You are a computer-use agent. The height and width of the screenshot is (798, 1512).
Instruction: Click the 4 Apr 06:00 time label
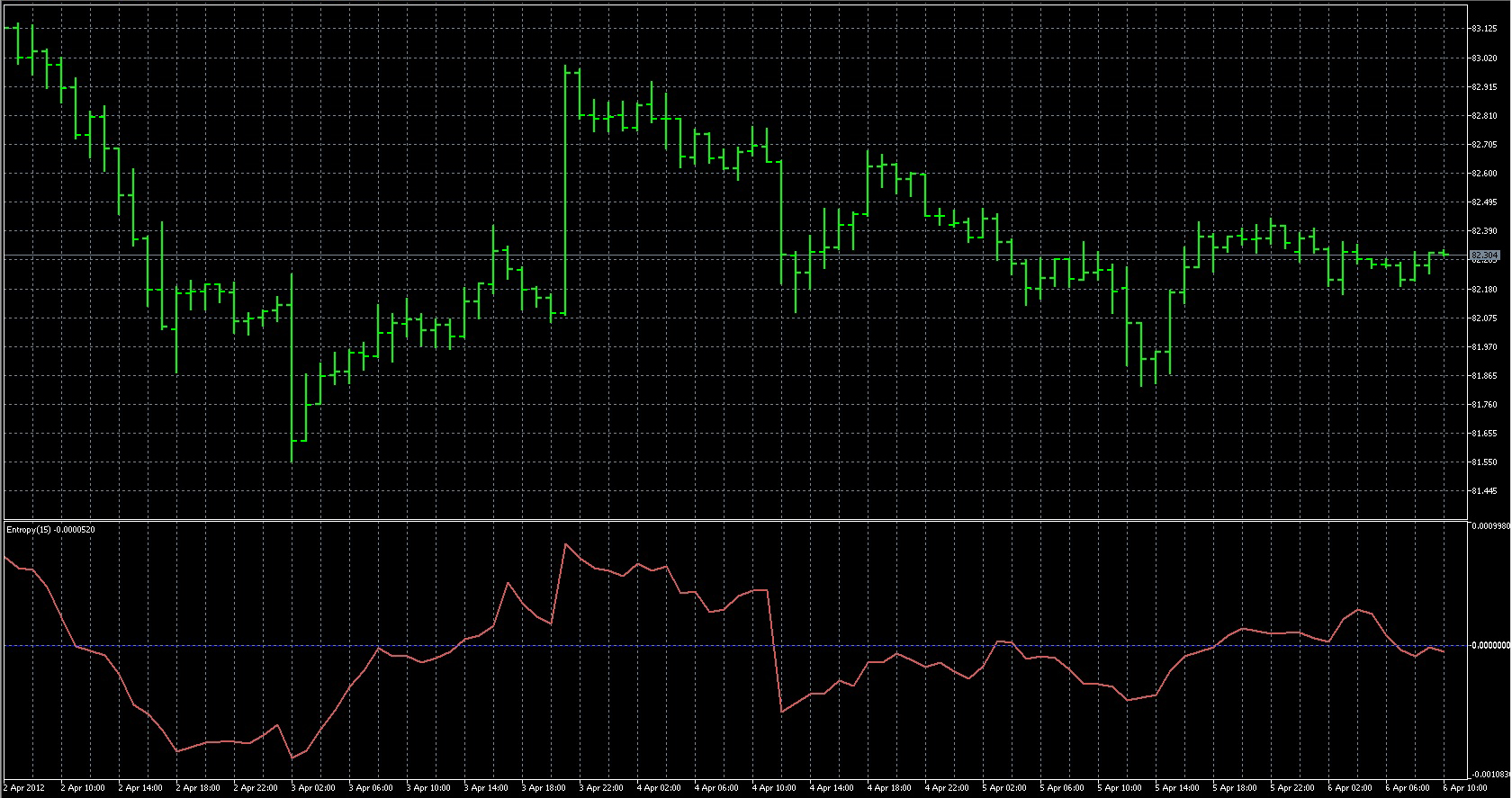(716, 788)
